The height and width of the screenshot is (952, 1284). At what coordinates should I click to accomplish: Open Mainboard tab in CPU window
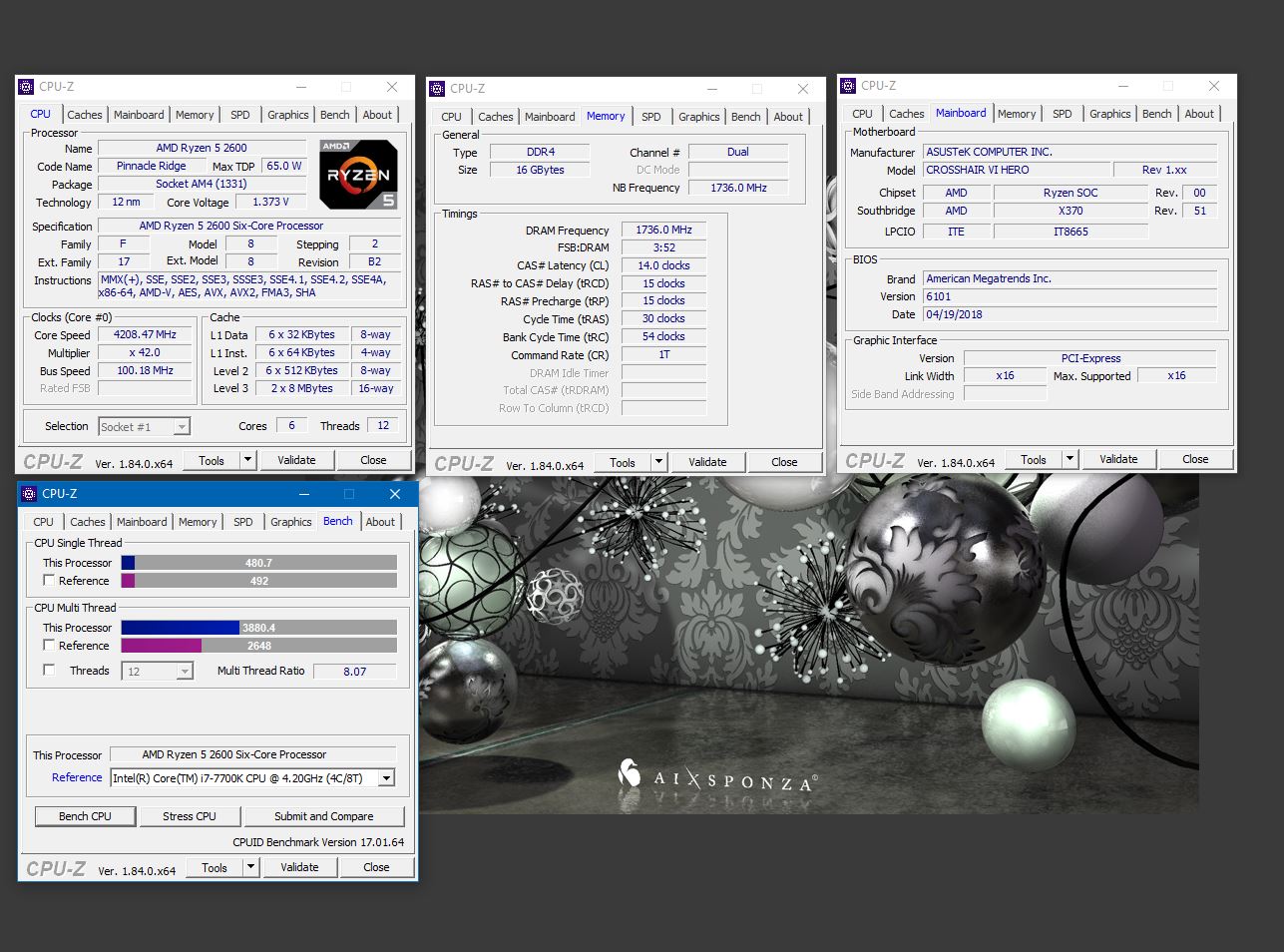click(139, 115)
